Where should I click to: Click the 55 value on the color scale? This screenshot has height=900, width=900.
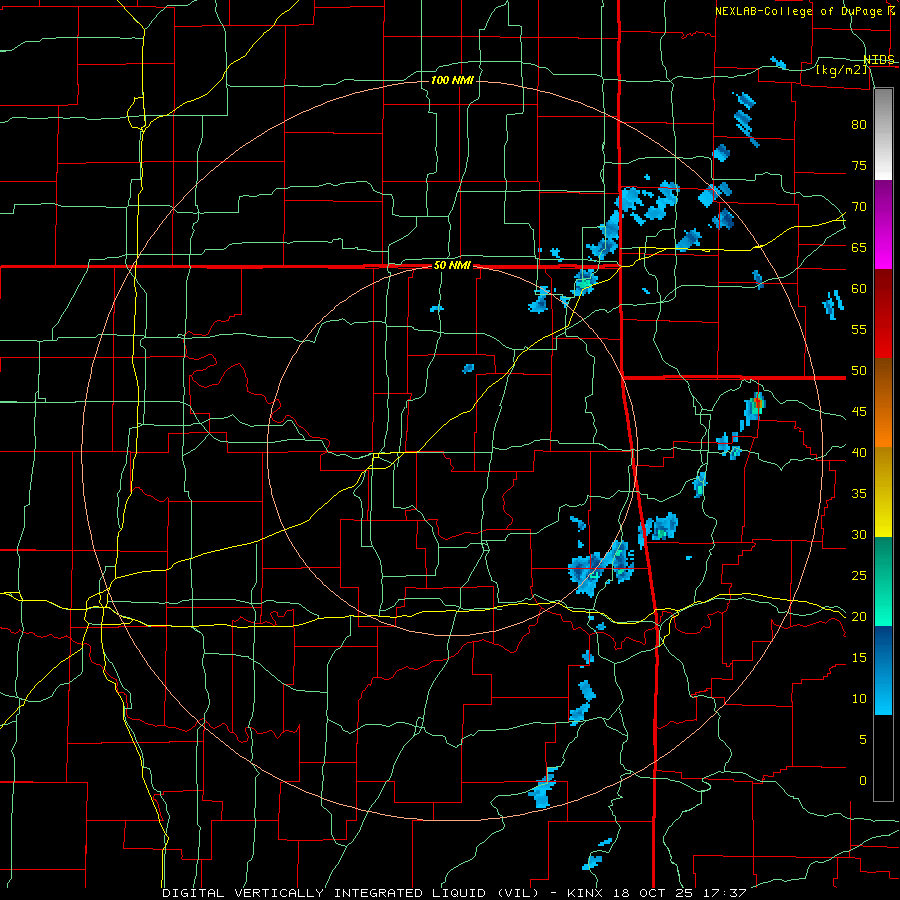point(859,329)
